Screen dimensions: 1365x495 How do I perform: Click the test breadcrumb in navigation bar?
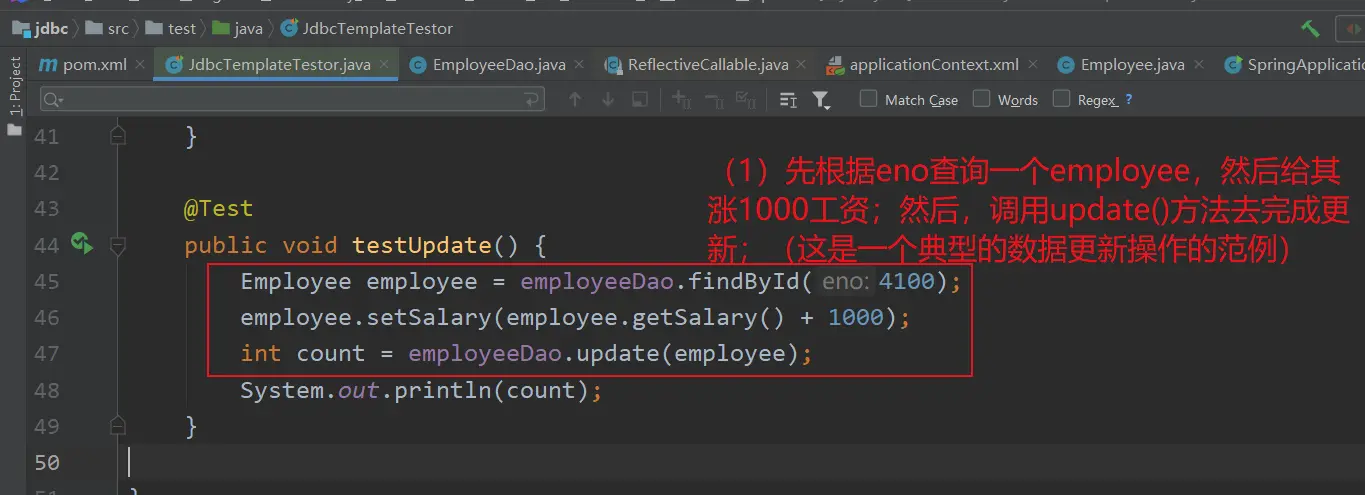click(x=171, y=28)
